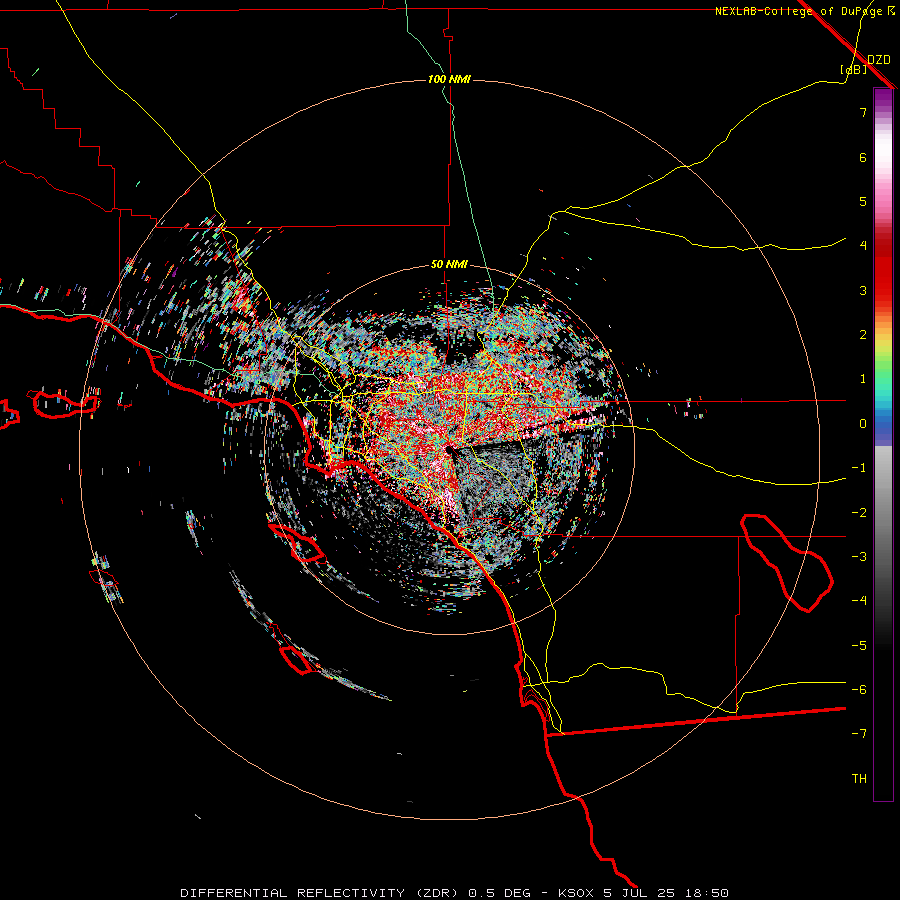Click the 50 NMI range ring label

(449, 265)
